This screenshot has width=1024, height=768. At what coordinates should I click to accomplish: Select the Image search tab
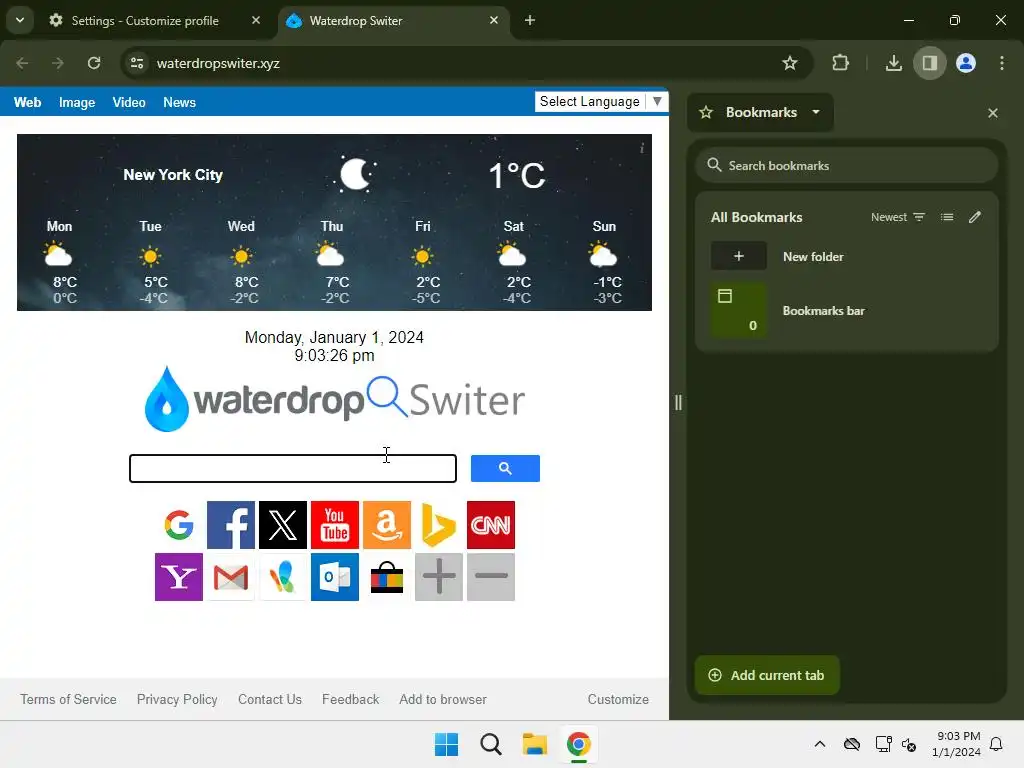77,103
